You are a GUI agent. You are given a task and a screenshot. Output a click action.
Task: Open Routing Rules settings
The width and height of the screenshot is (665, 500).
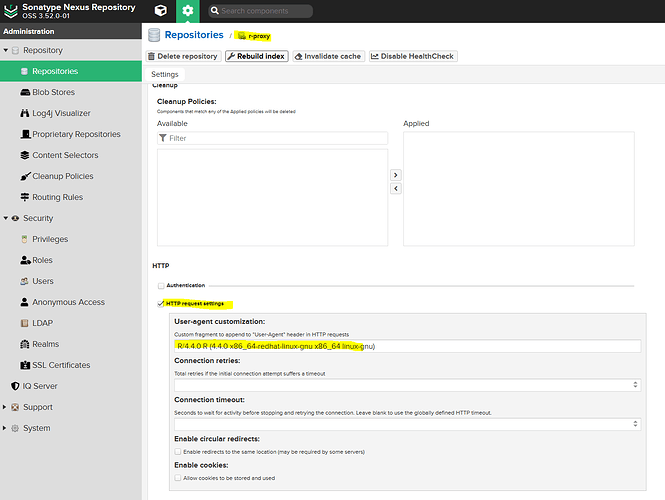pyautogui.click(x=57, y=197)
